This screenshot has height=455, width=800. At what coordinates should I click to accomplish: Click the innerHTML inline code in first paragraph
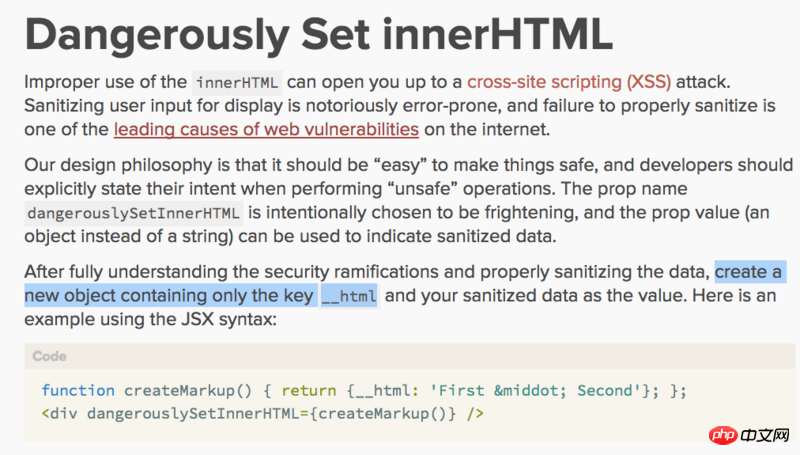[x=237, y=83]
